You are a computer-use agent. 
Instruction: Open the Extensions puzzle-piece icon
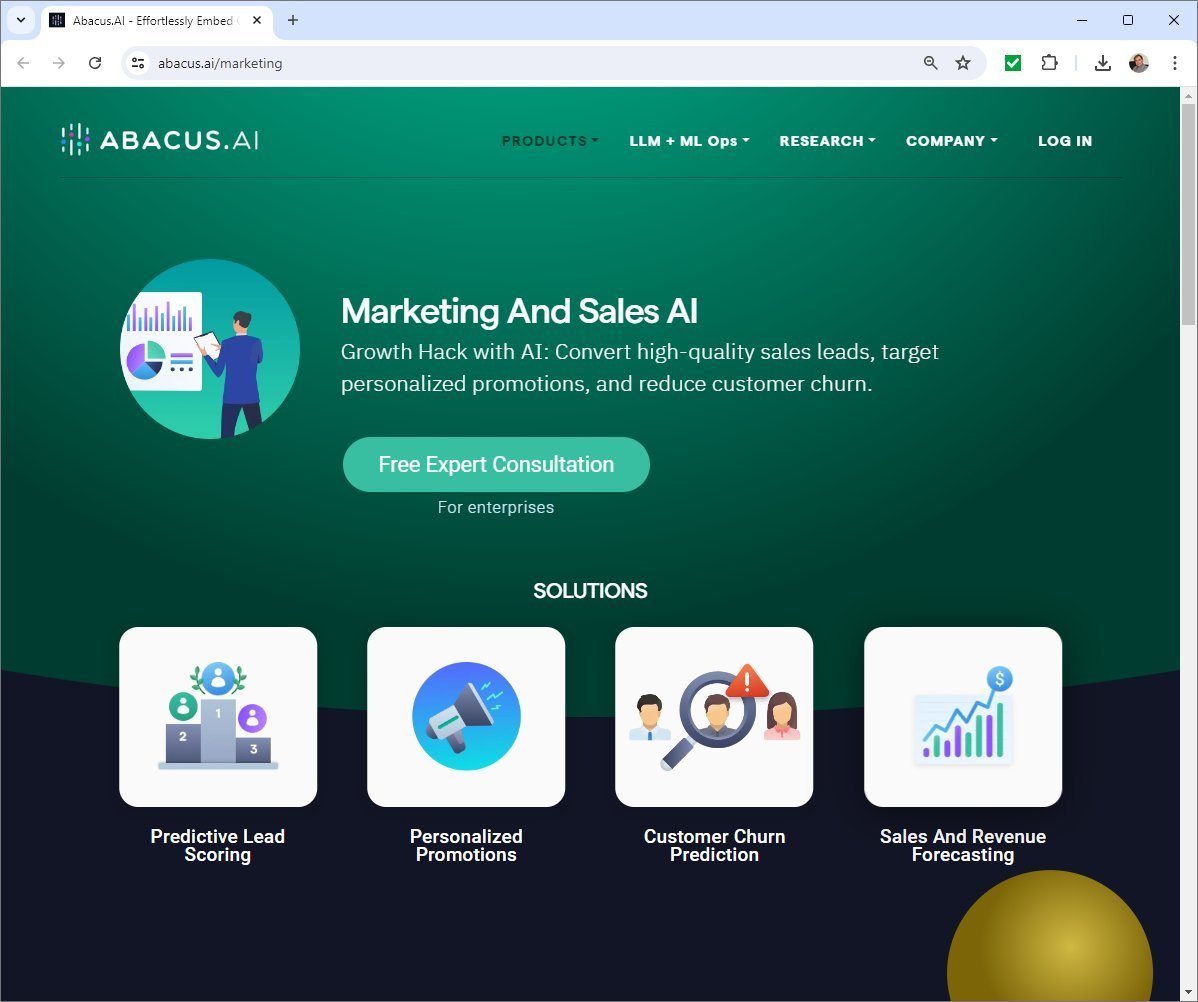[x=1050, y=63]
